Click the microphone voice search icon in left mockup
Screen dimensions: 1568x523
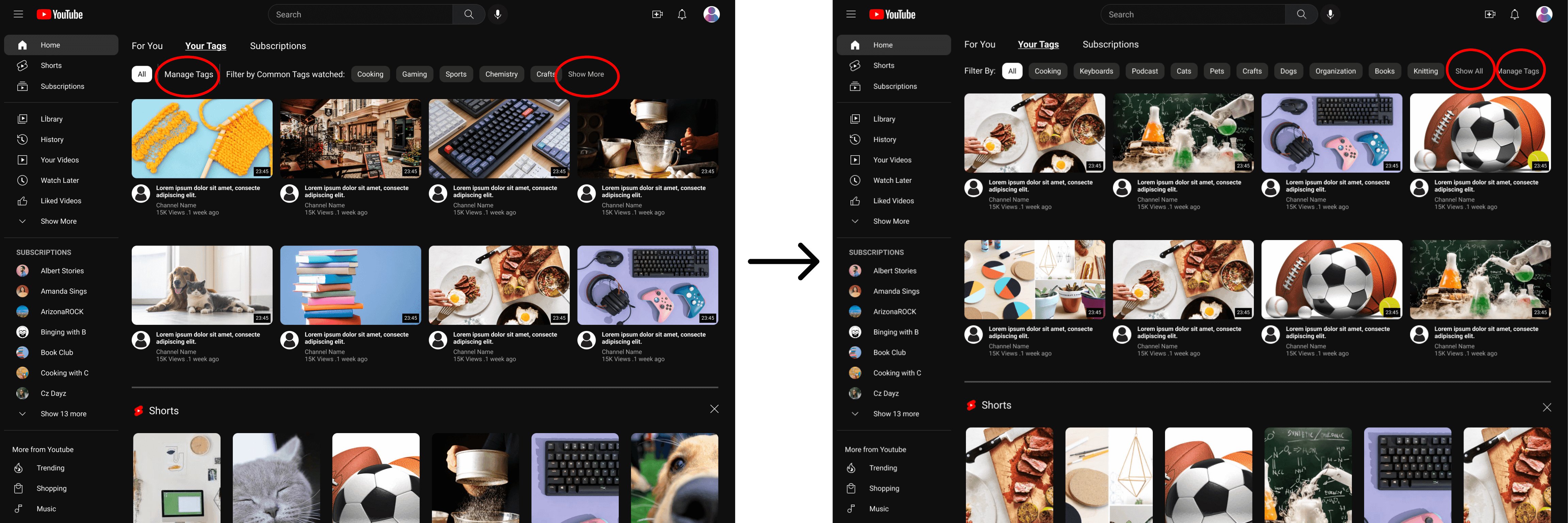tap(497, 14)
